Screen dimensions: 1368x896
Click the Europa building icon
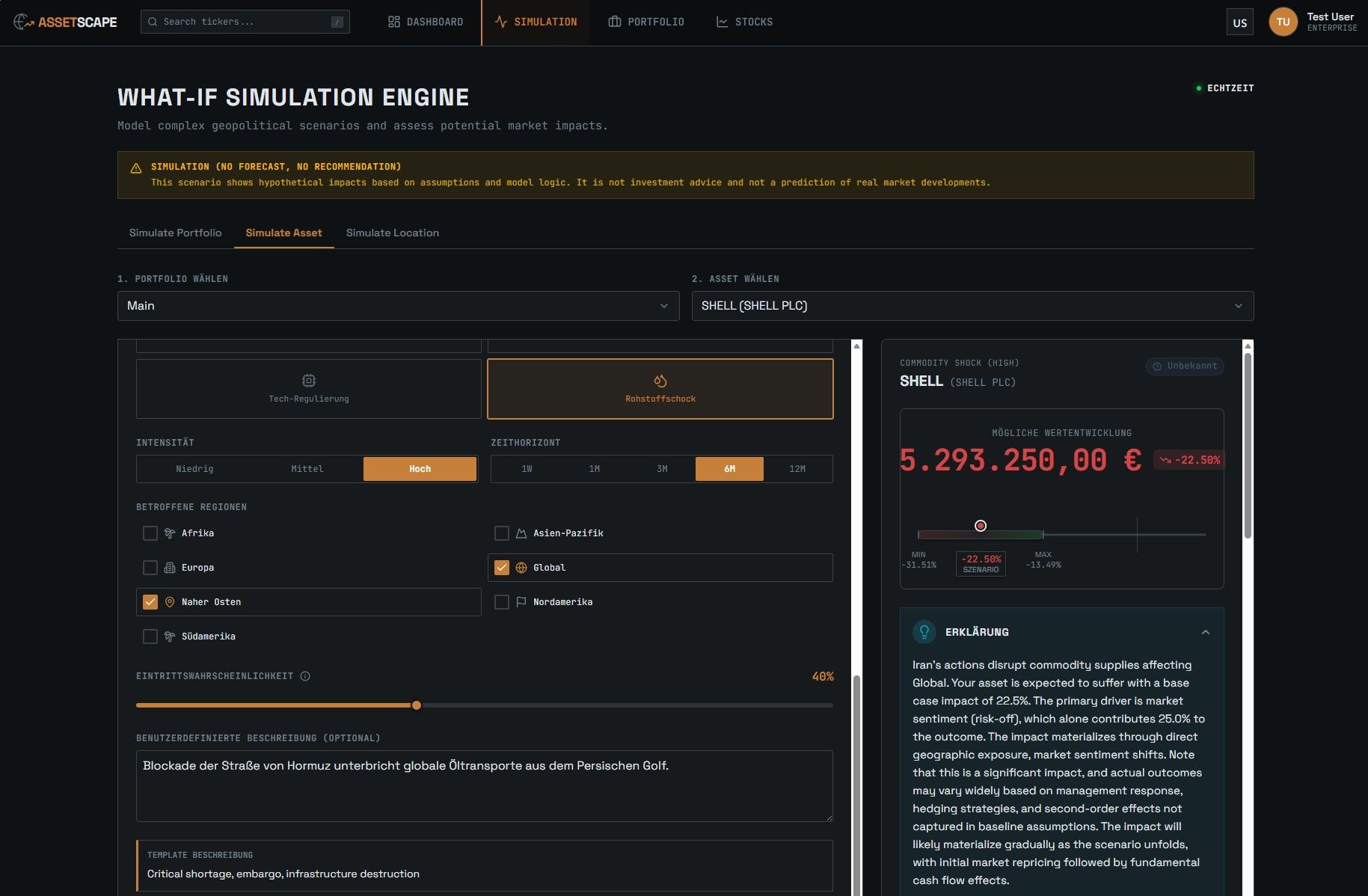pos(170,568)
